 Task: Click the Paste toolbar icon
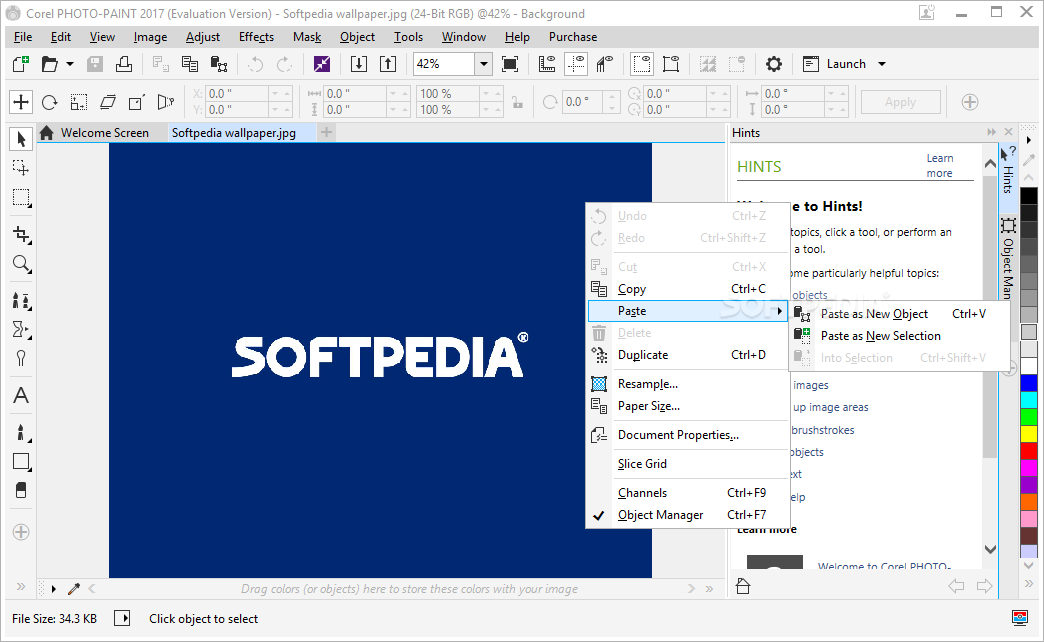218,64
